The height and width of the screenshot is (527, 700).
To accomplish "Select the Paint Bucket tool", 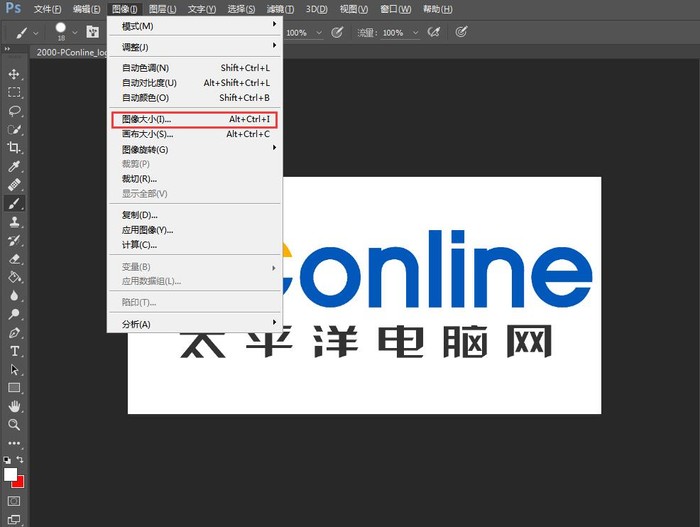I will 14,277.
